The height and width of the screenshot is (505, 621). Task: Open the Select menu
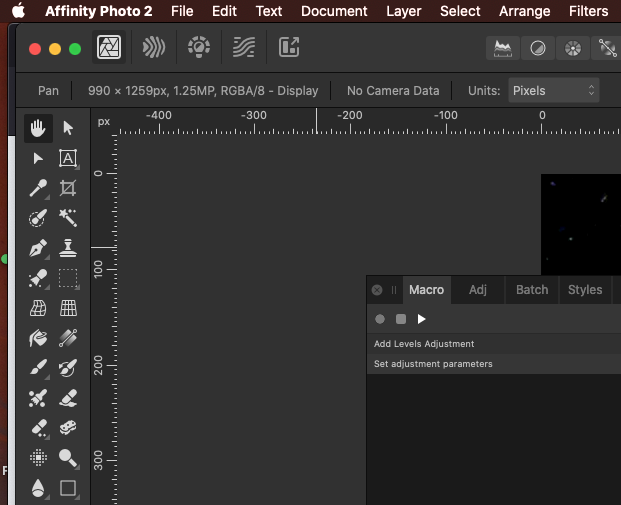(x=460, y=11)
